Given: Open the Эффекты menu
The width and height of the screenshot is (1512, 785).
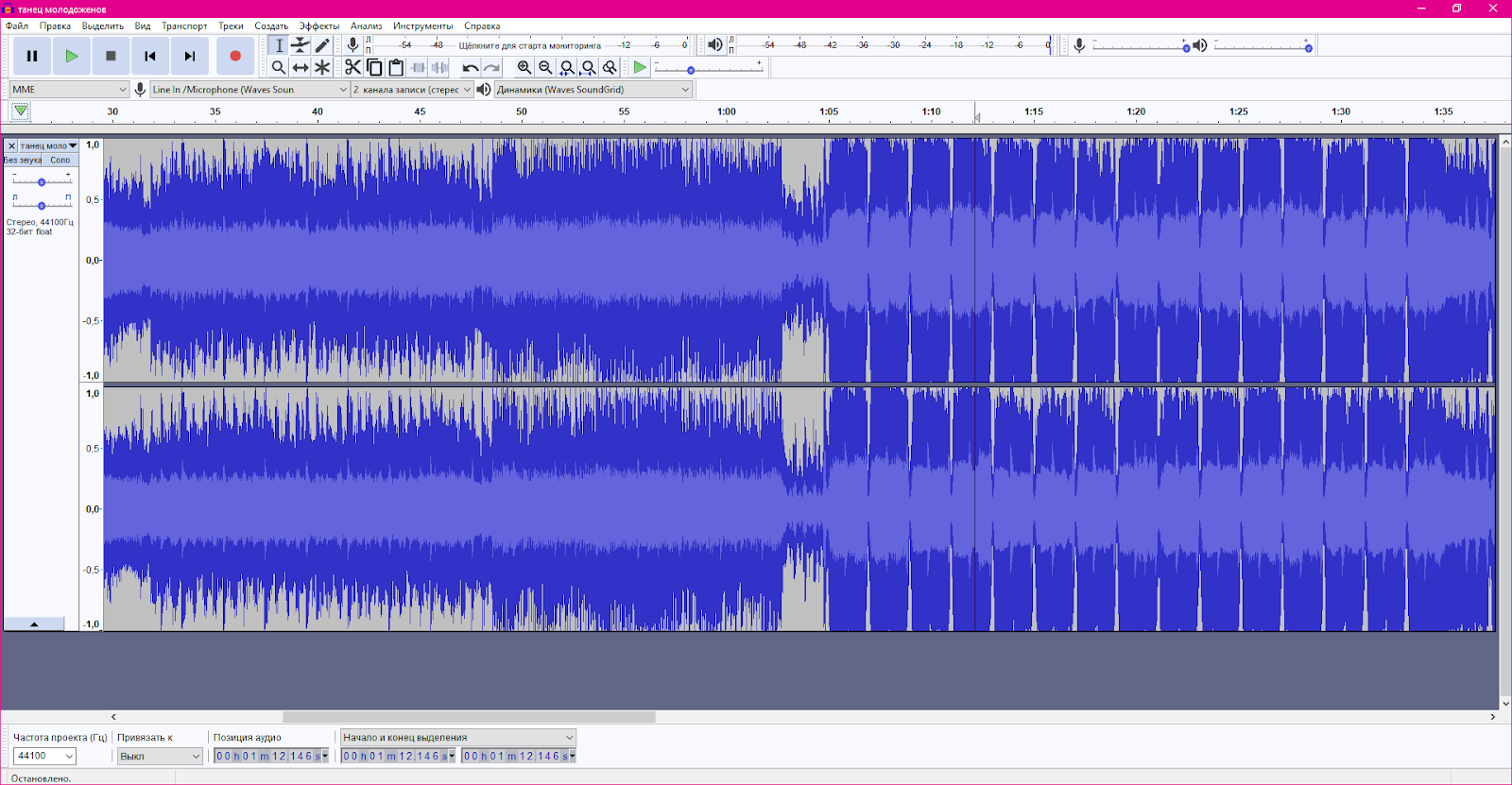Looking at the screenshot, I should [319, 26].
